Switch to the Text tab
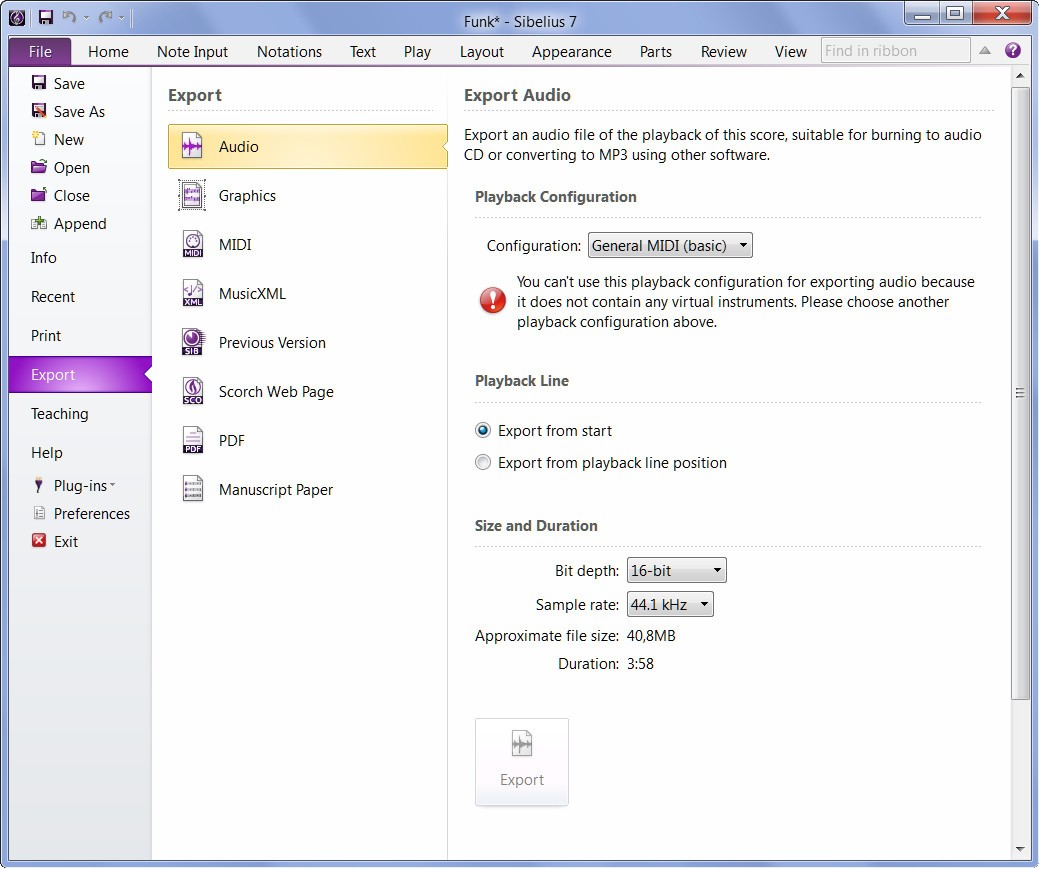Image resolution: width=1040 pixels, height=869 pixels. click(x=363, y=52)
